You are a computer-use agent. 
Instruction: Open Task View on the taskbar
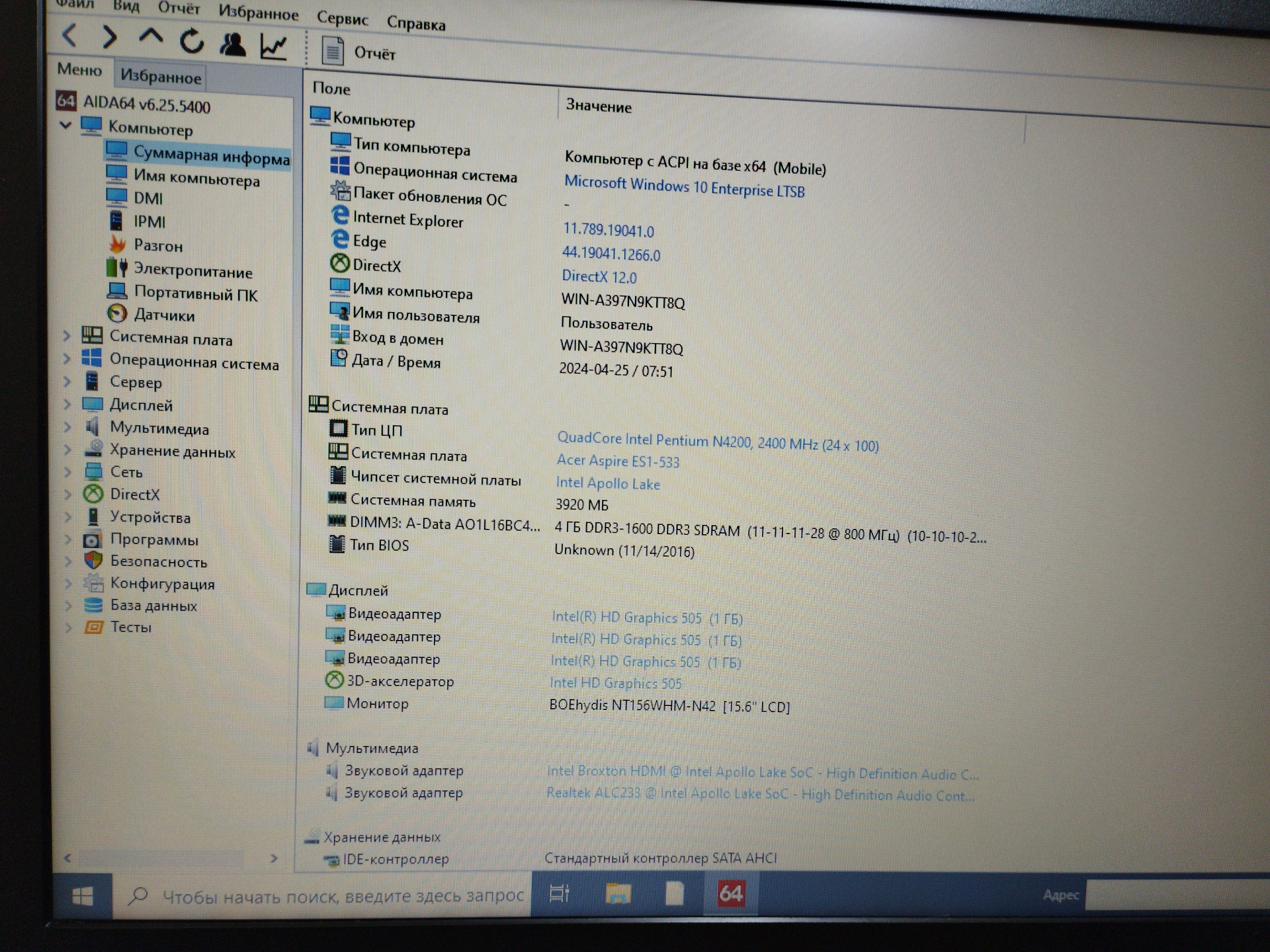(560, 894)
